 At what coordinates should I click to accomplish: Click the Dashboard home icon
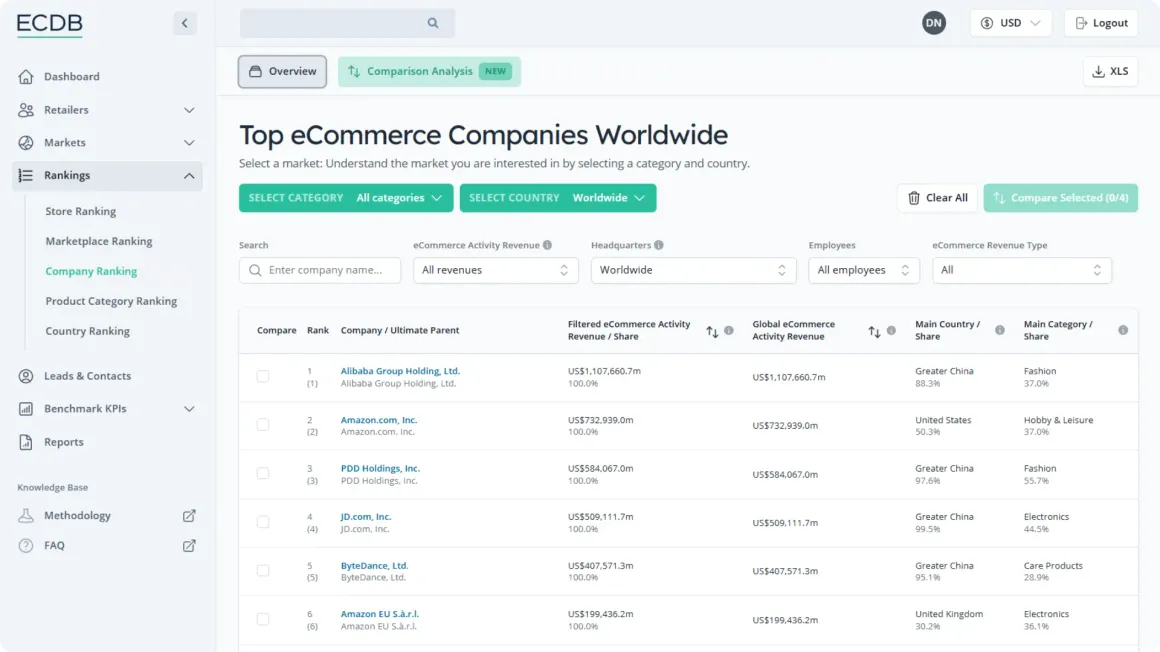[x=26, y=76]
